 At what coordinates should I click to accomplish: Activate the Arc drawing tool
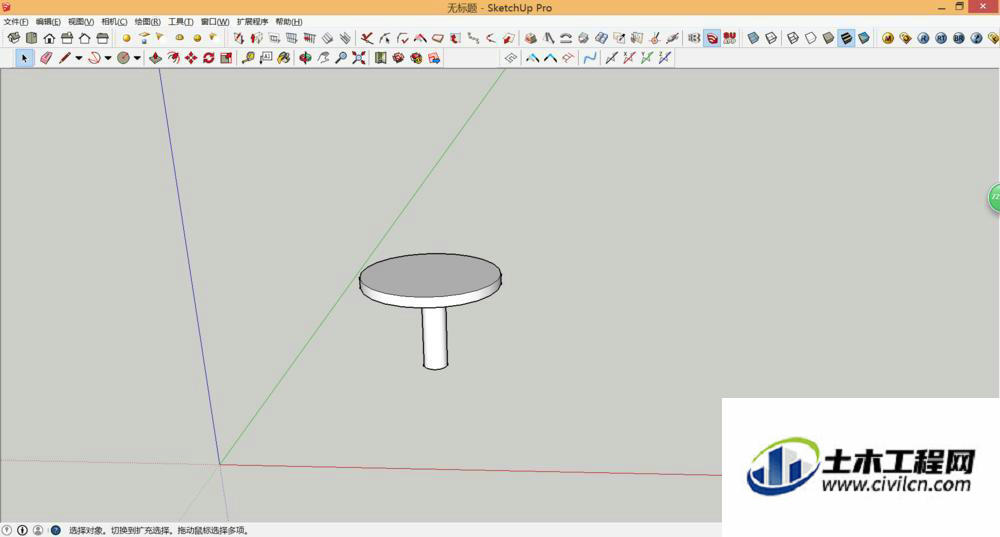(x=94, y=58)
